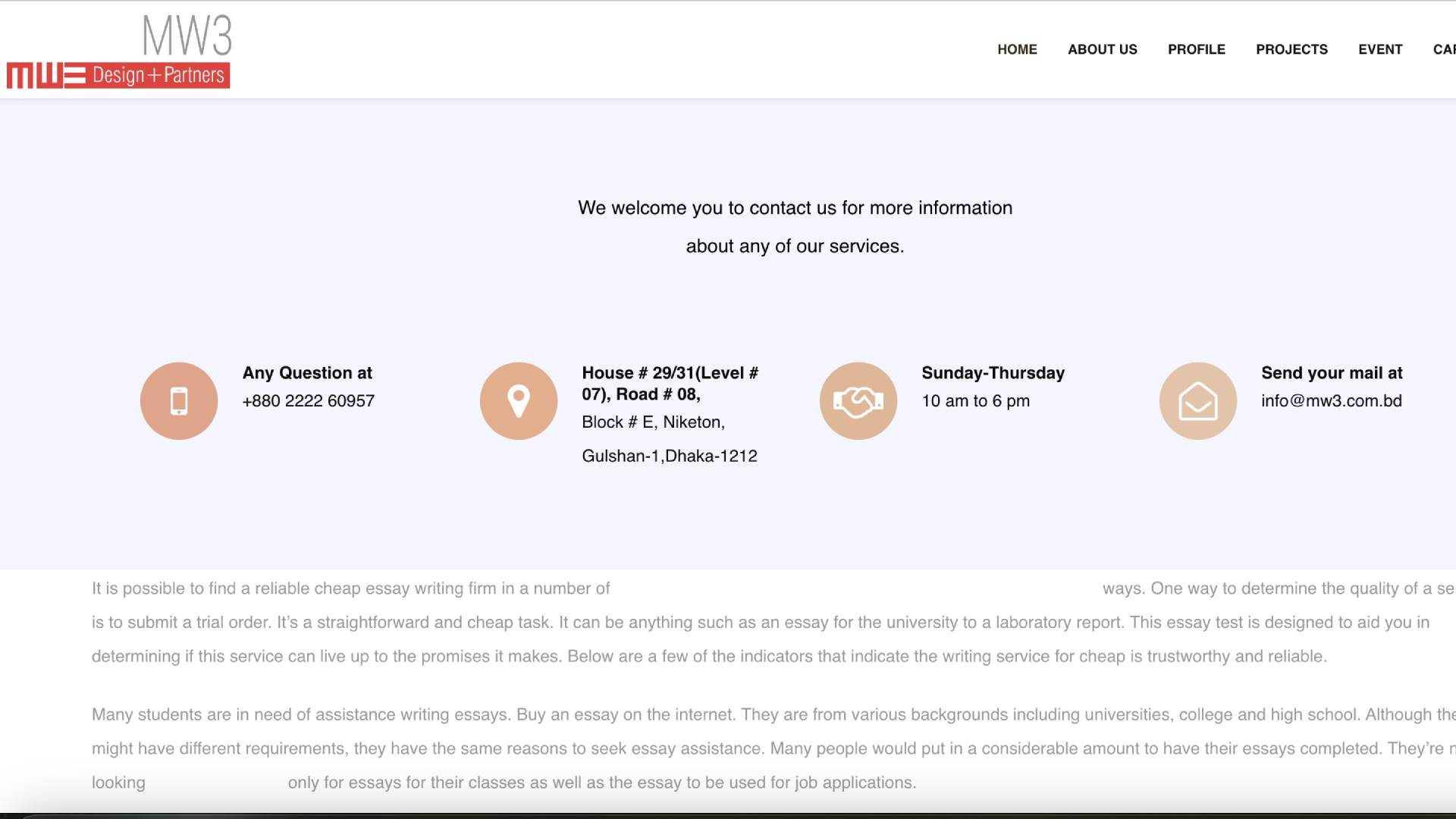Screen dimensions: 1456x819
Task: Open the EVENT menu item
Action: pos(1380,49)
